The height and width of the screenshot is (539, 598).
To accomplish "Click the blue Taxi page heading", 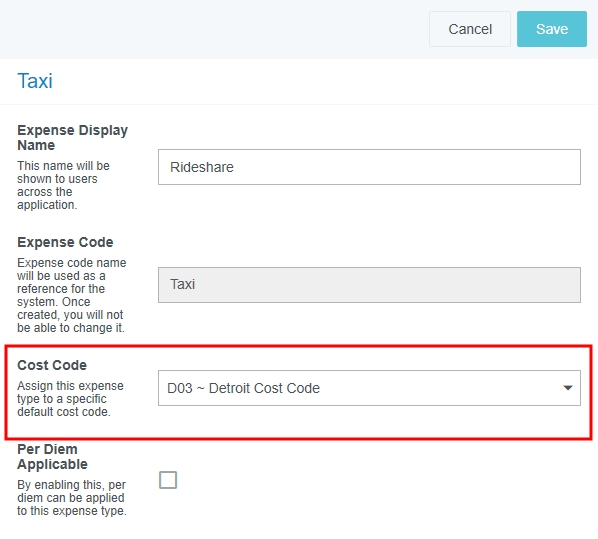I will [35, 81].
